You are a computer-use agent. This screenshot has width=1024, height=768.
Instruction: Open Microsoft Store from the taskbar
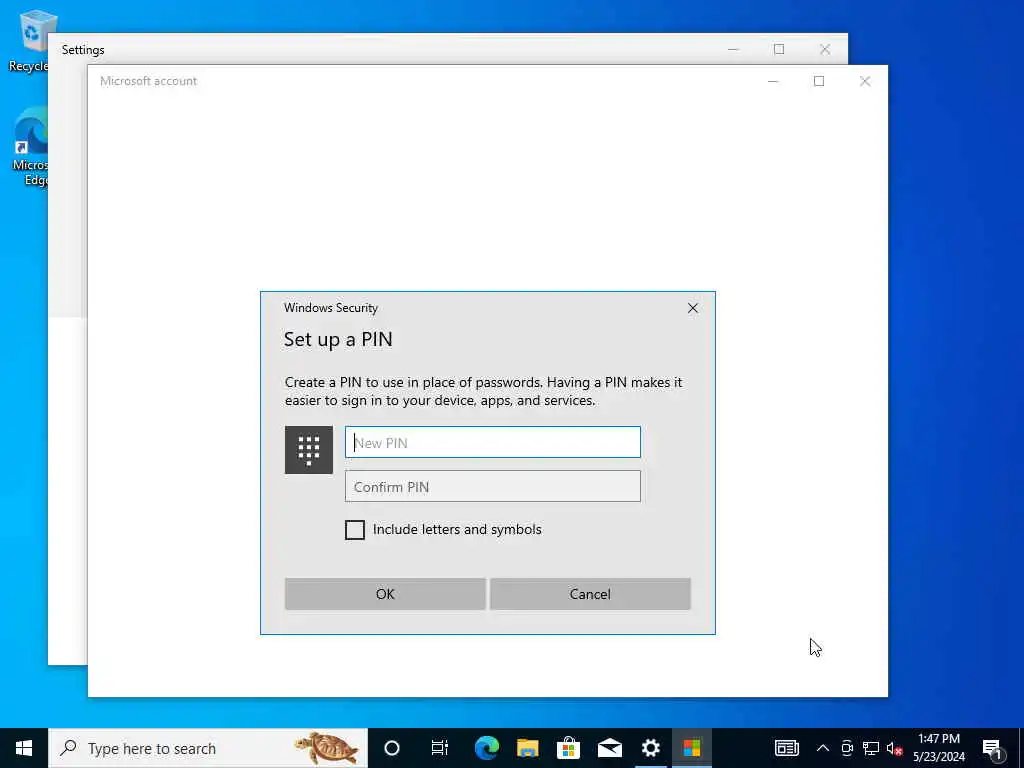coord(569,748)
